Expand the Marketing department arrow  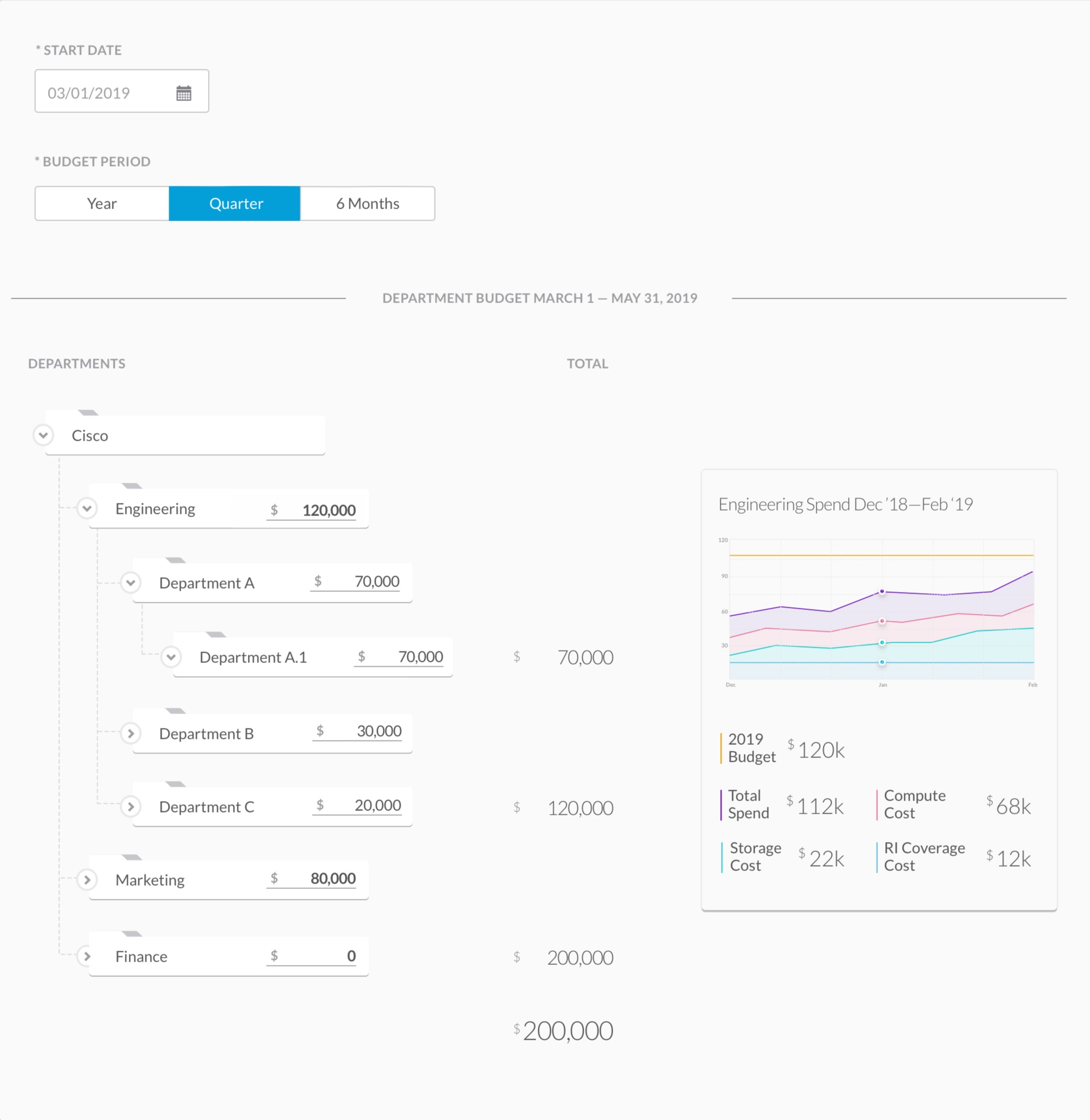pyautogui.click(x=87, y=880)
